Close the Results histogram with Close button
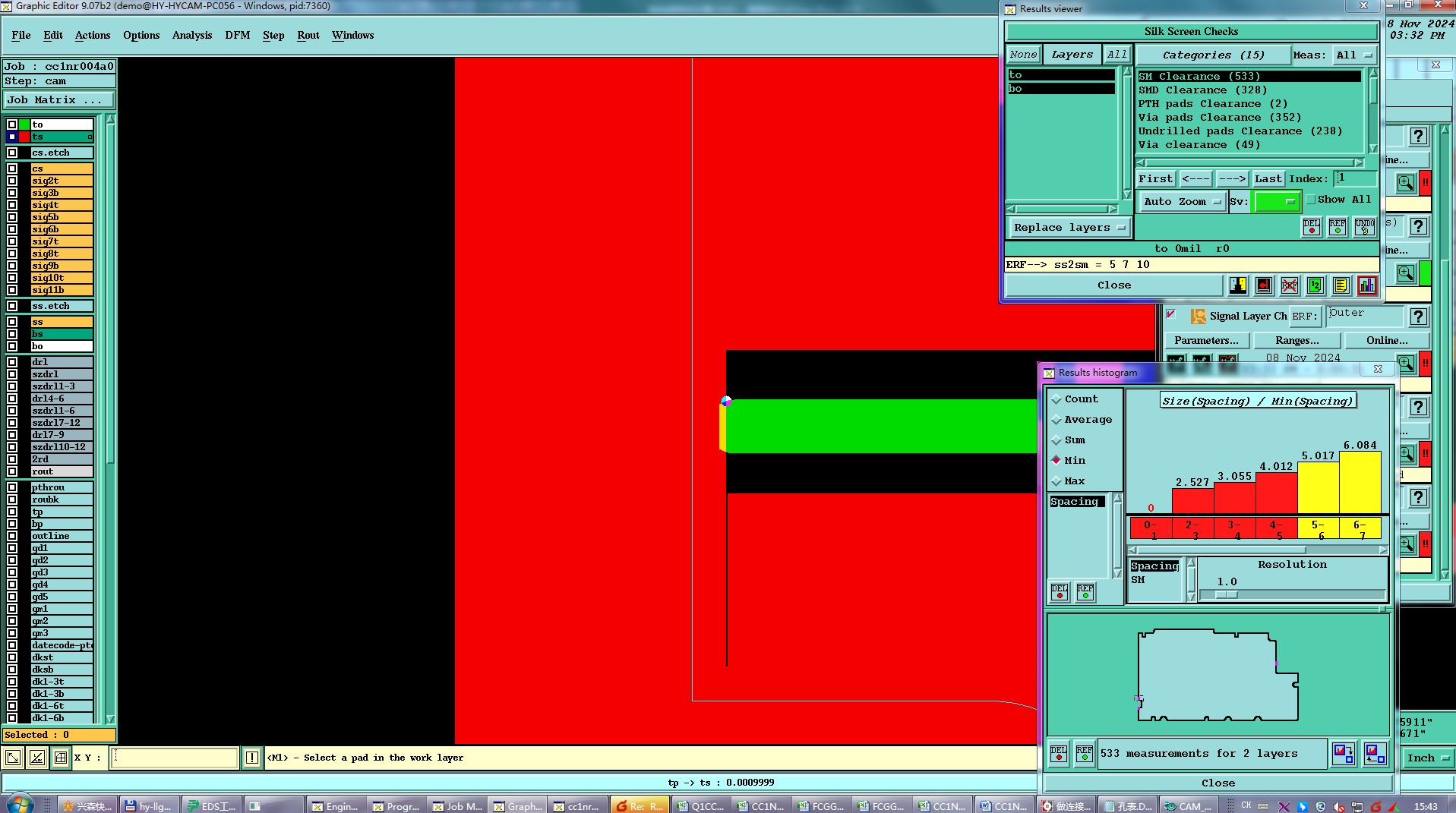Image resolution: width=1456 pixels, height=813 pixels. coord(1218,783)
